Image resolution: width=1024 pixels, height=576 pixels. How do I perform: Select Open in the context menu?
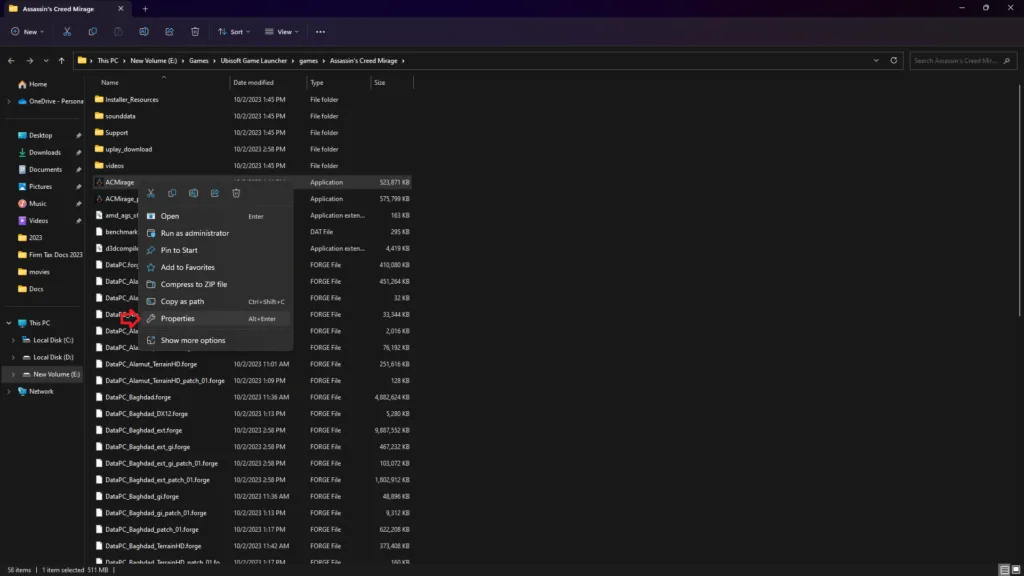215,216
